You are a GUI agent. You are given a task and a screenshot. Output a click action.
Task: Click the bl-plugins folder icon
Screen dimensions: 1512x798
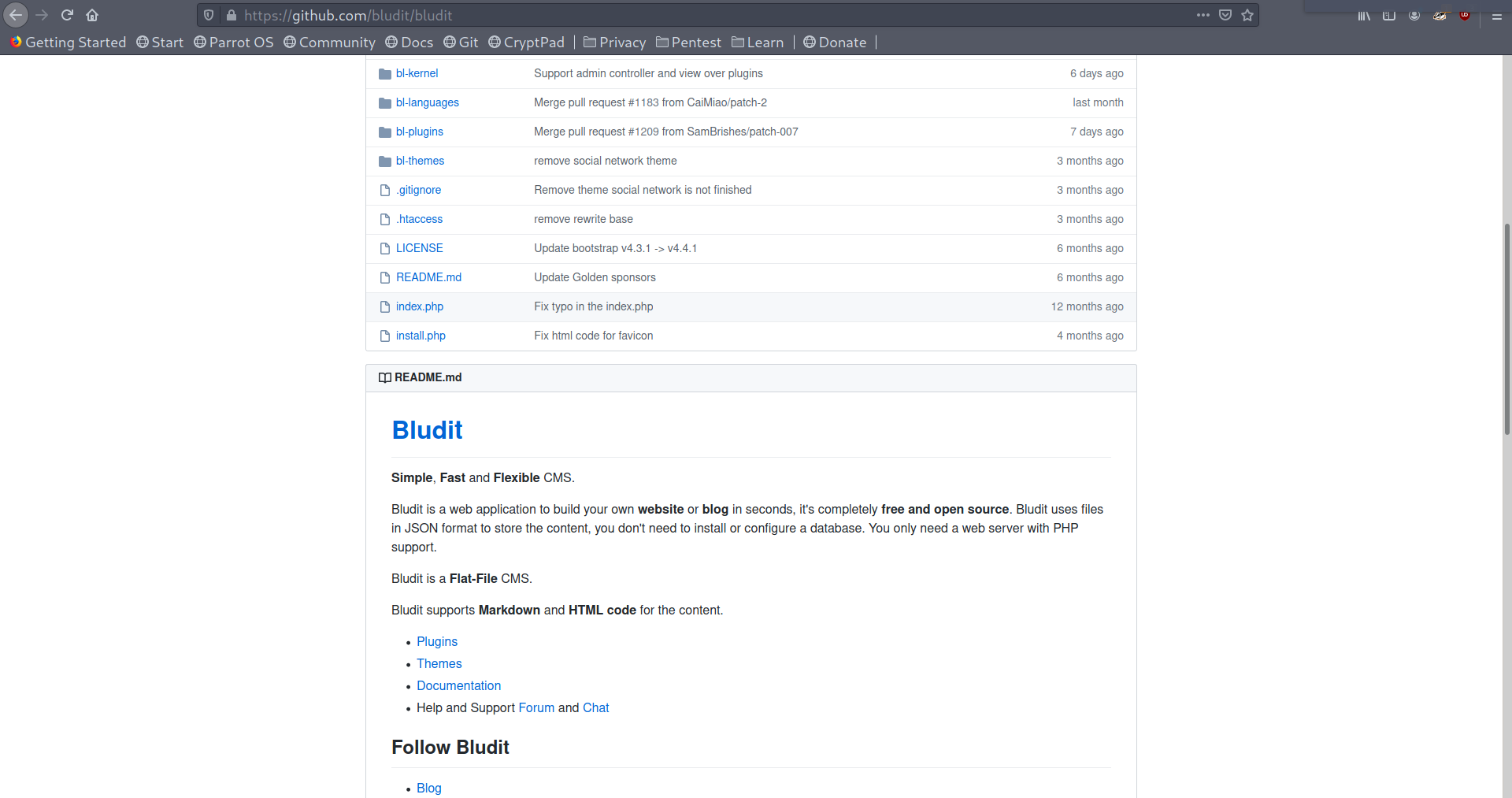pos(385,132)
